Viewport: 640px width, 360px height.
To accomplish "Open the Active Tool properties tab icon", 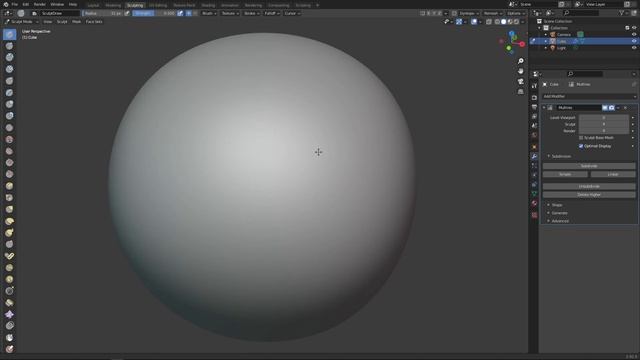I will 534,86.
